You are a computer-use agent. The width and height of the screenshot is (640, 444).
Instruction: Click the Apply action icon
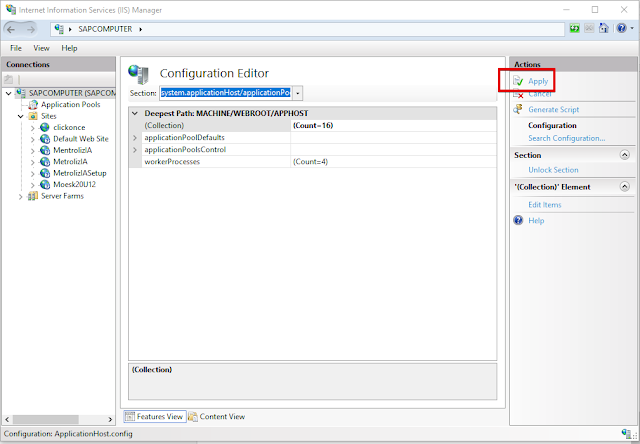518,81
